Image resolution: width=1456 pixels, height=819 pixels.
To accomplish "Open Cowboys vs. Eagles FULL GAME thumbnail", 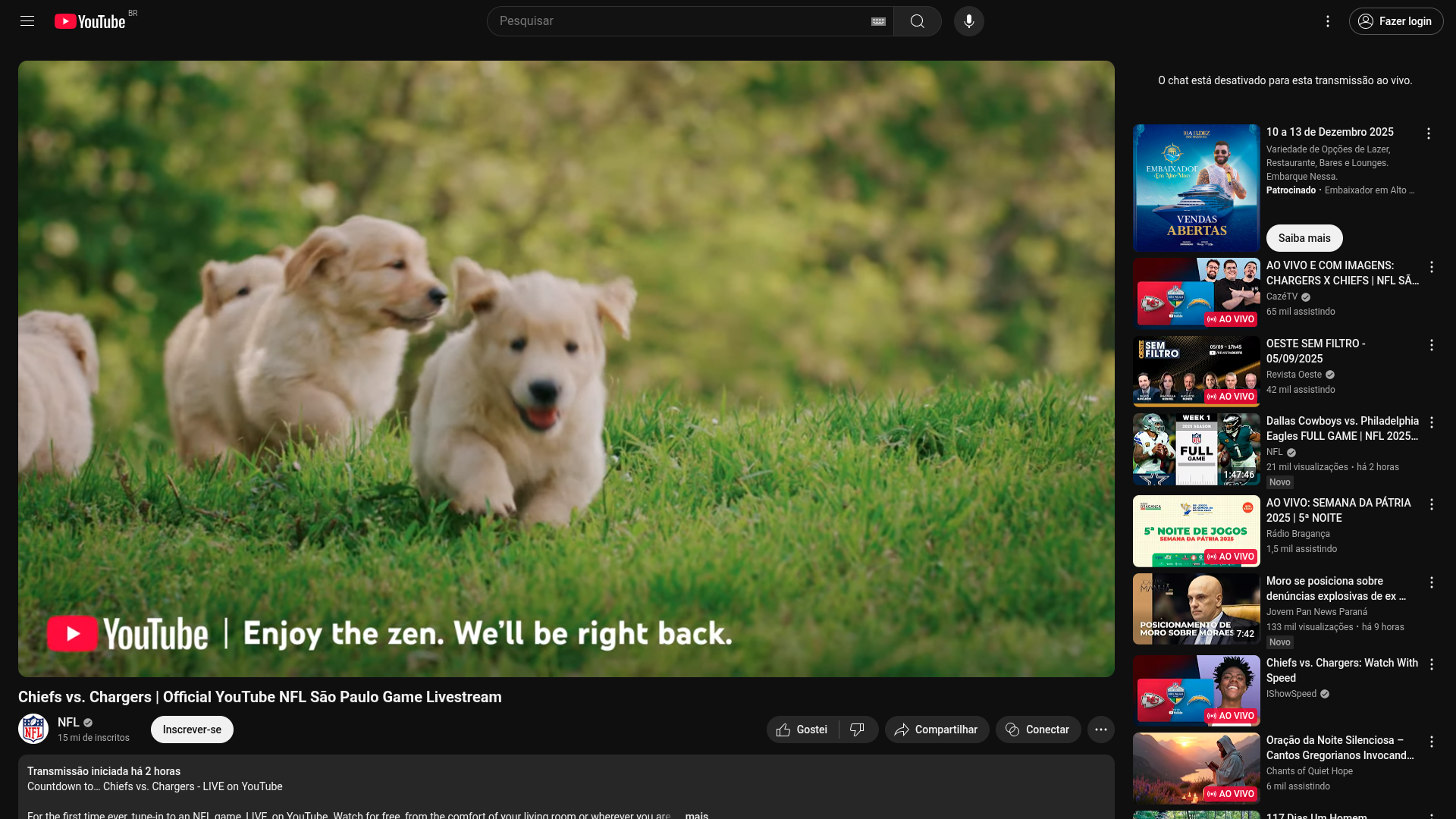I will click(x=1197, y=449).
